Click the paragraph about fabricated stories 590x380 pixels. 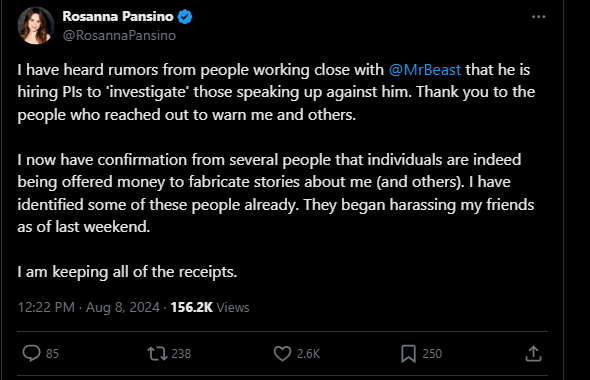(x=276, y=193)
